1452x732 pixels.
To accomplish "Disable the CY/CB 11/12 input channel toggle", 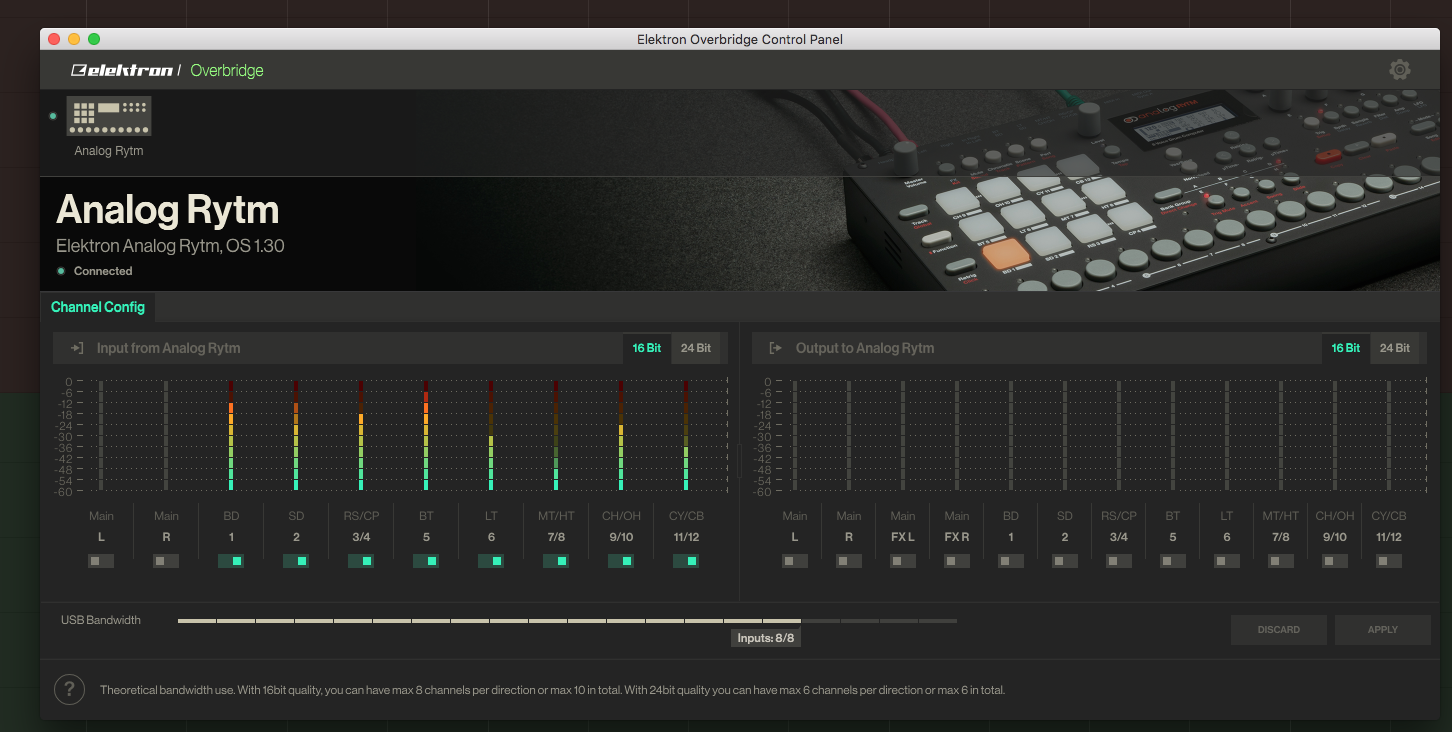I will (686, 561).
